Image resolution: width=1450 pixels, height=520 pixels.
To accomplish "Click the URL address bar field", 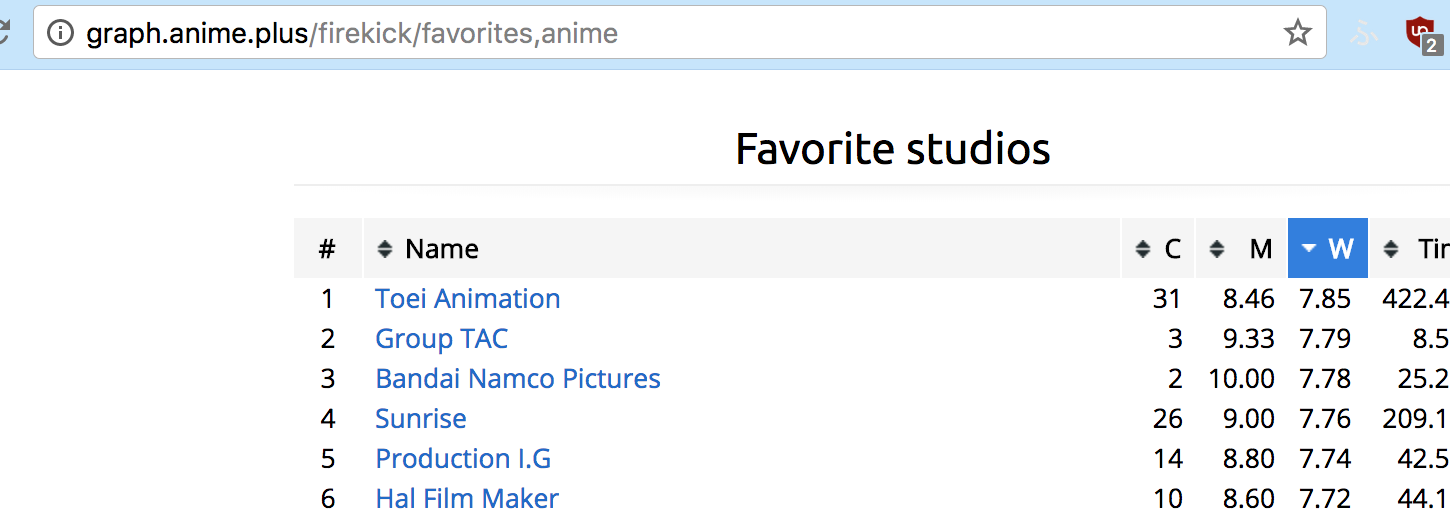I will pyautogui.click(x=680, y=33).
